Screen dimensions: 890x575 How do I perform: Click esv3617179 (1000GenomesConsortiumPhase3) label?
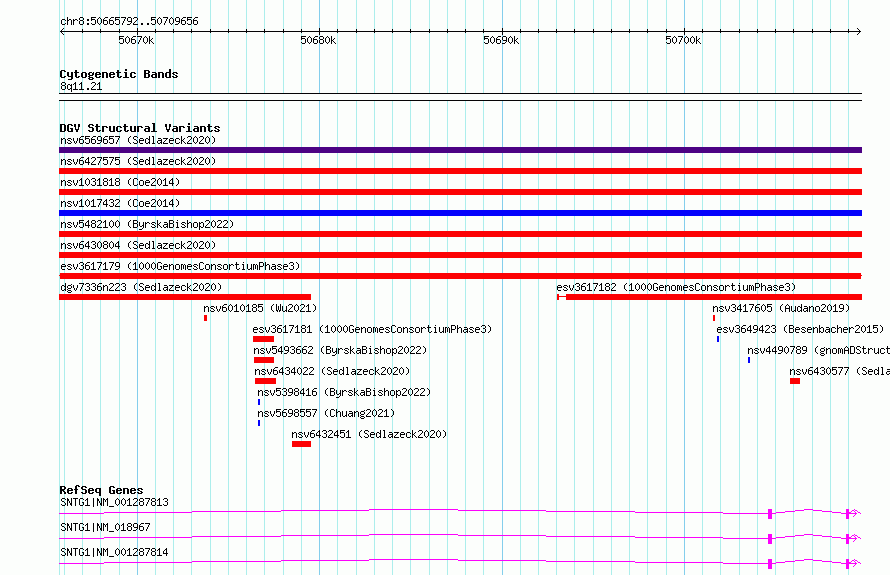pos(180,266)
